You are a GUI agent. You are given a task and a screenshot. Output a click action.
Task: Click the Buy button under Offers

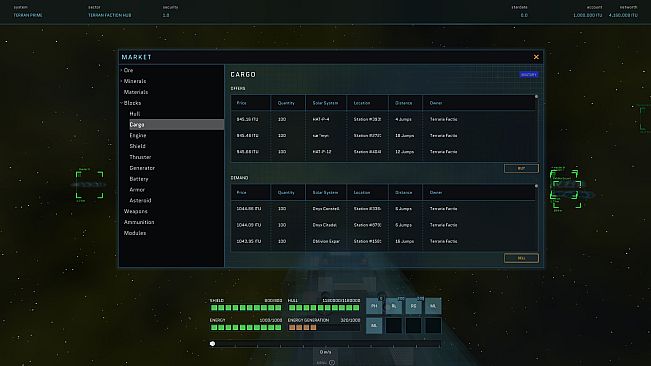[x=521, y=168]
